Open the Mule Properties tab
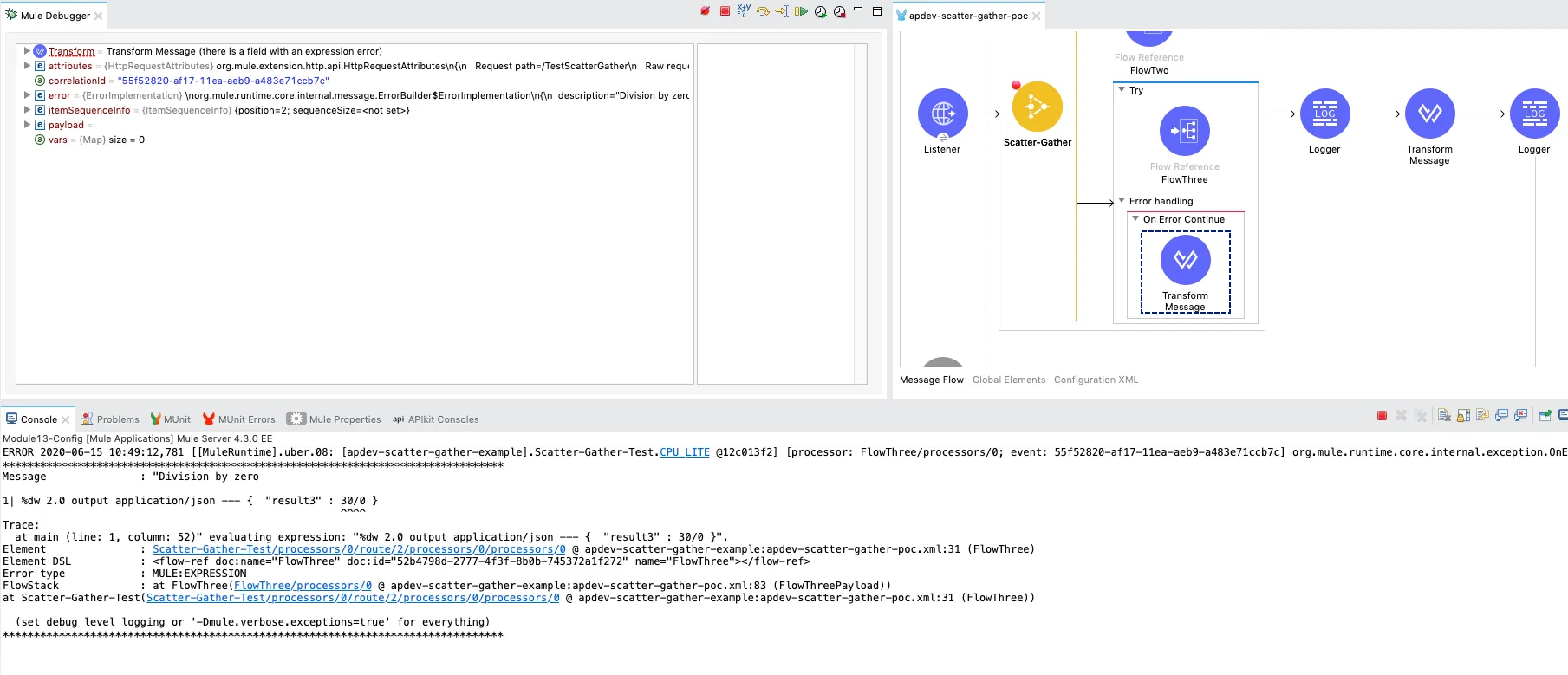The width and height of the screenshot is (1568, 675). point(335,419)
